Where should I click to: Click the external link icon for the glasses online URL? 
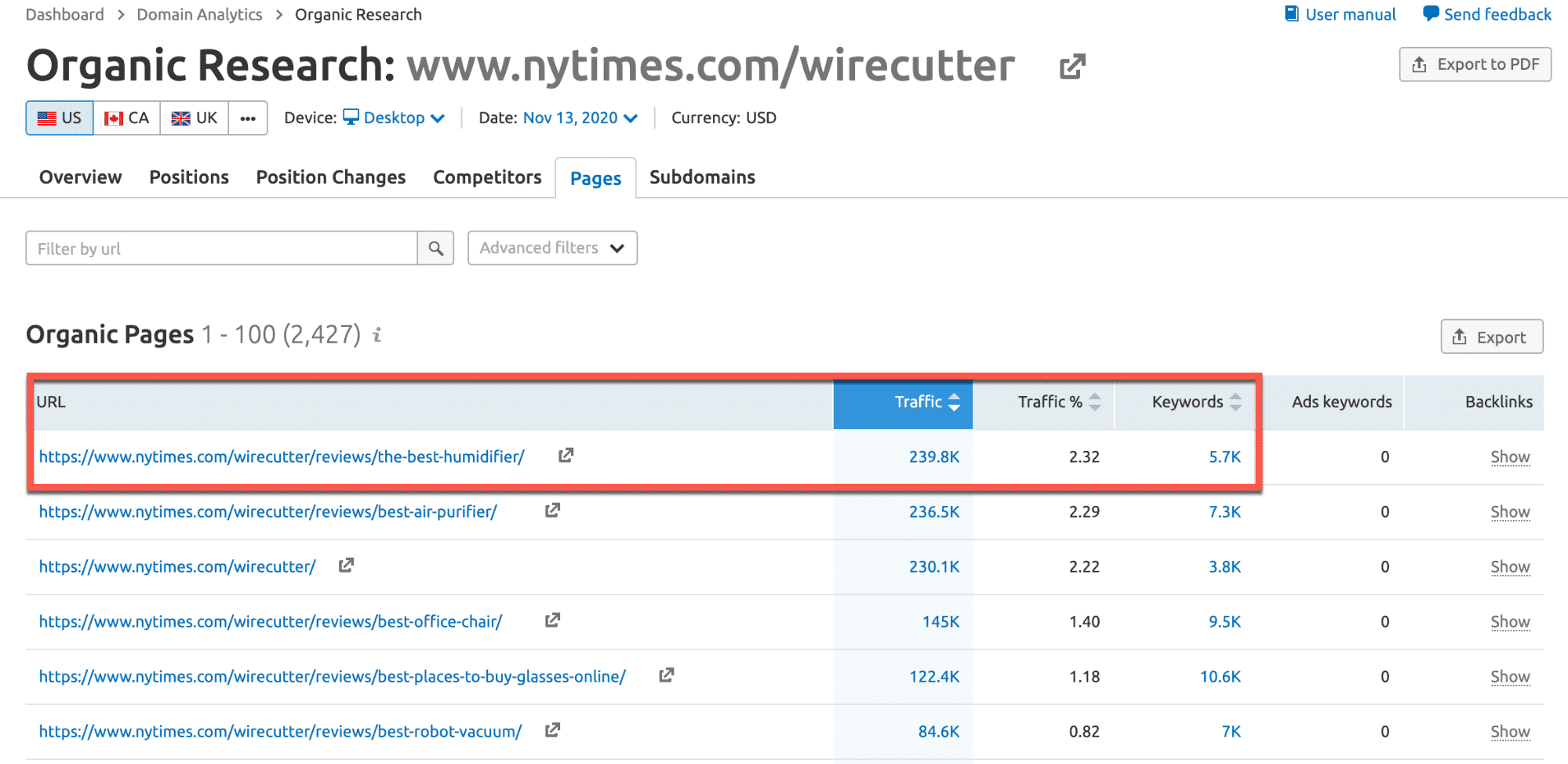pos(666,675)
